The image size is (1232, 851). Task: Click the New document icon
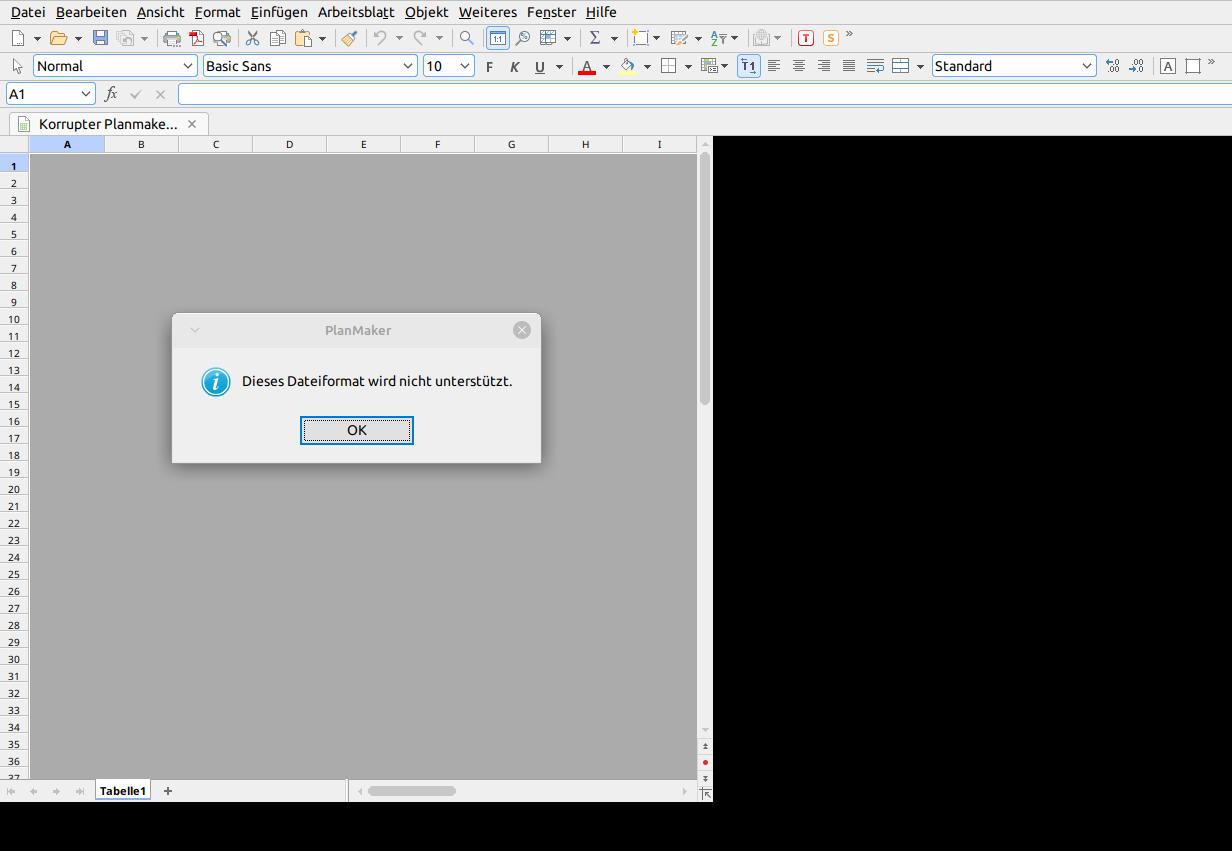(x=18, y=38)
